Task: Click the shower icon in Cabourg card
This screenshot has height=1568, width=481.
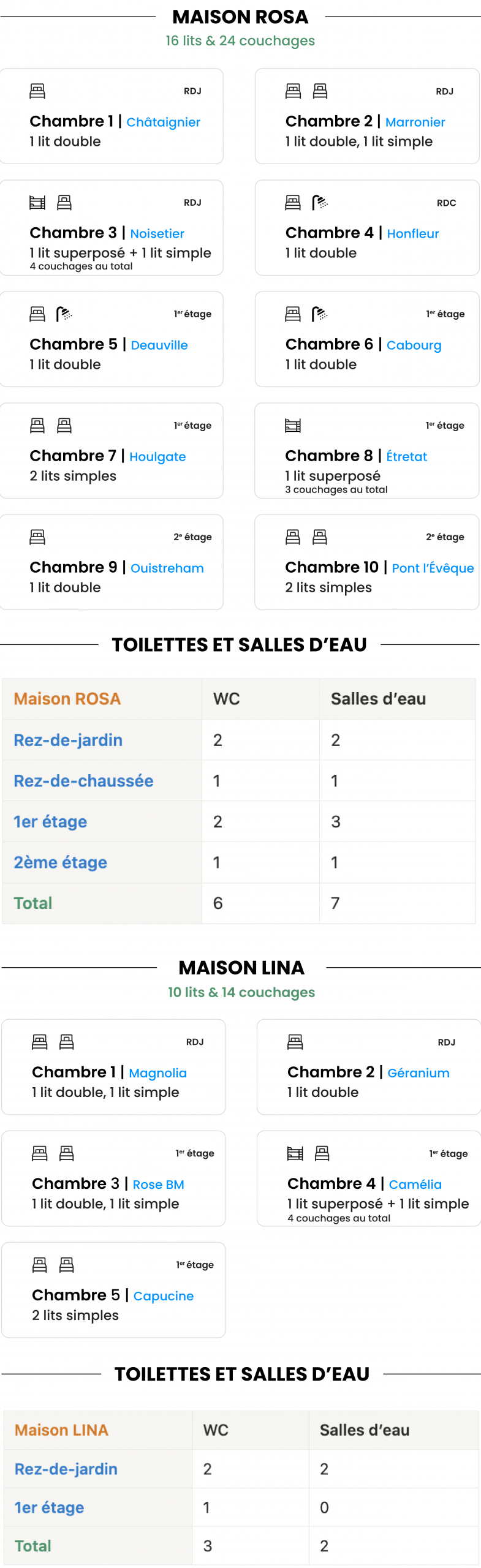Action: click(319, 314)
